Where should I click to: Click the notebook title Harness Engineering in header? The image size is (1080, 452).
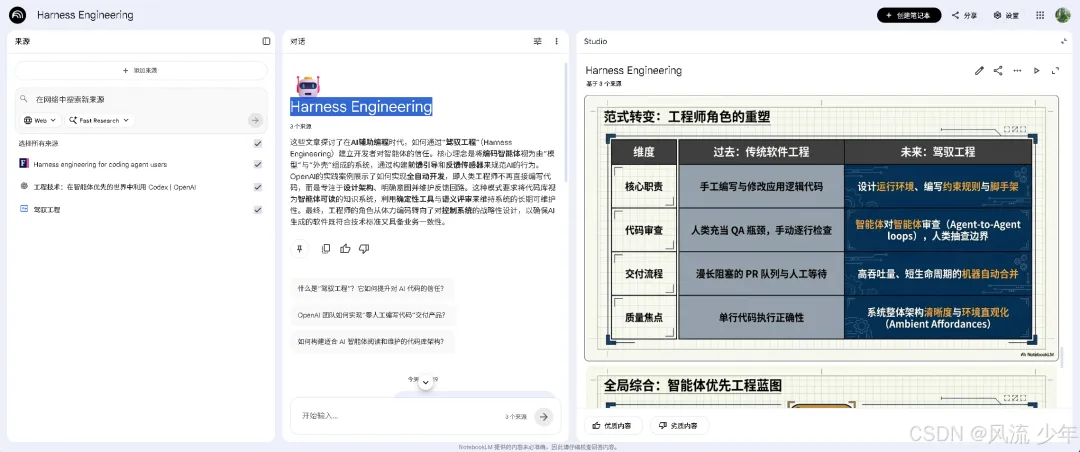point(85,15)
